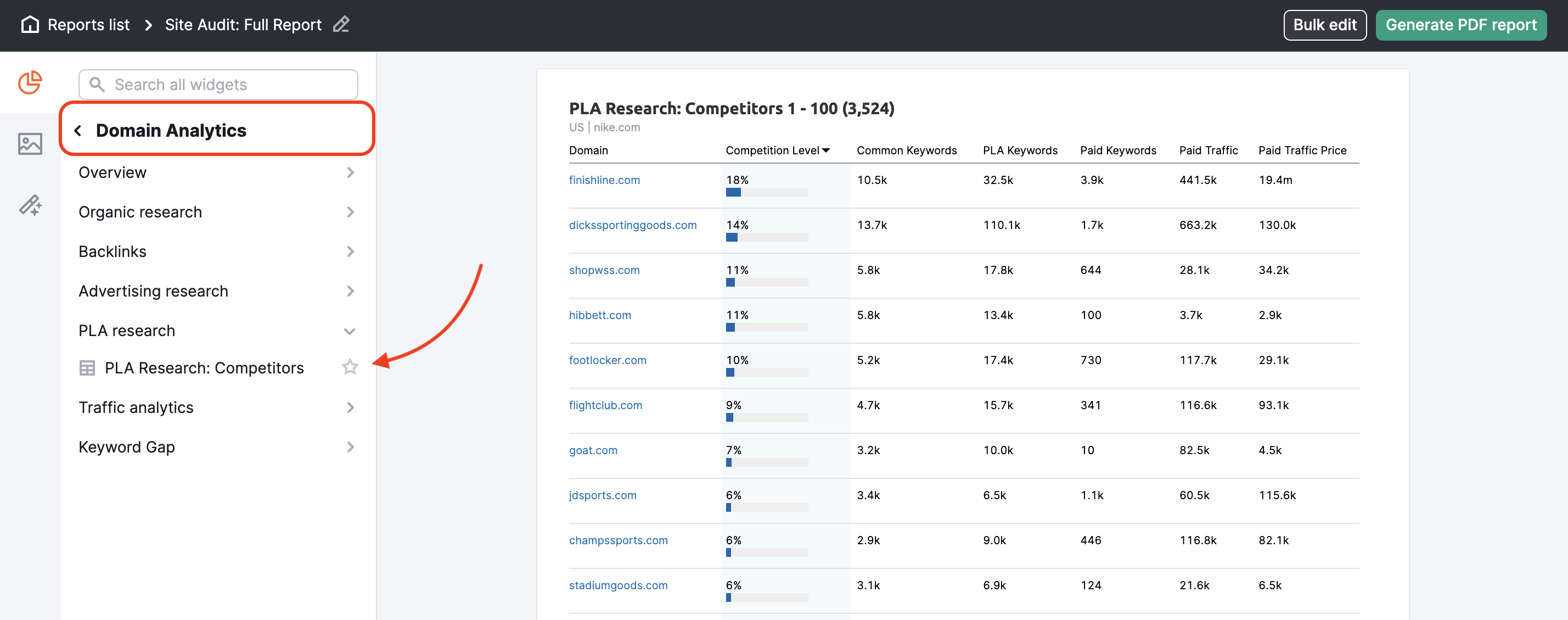
Task: Open the finishline.com link
Action: point(604,180)
